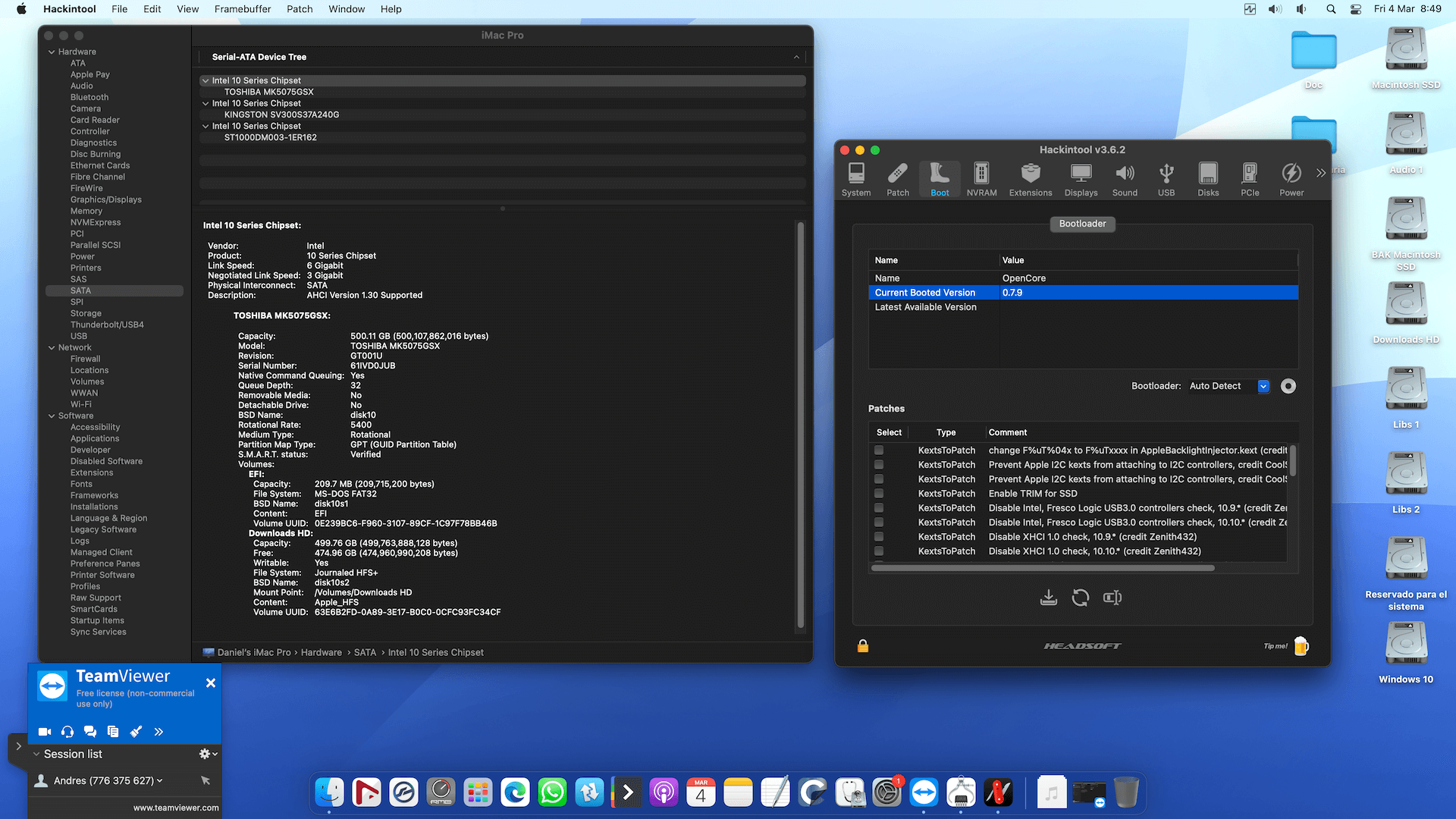Collapse the Intel chipset above KINGSTON SV300S37A240G
Screen dimensions: 1456x819
coord(206,103)
